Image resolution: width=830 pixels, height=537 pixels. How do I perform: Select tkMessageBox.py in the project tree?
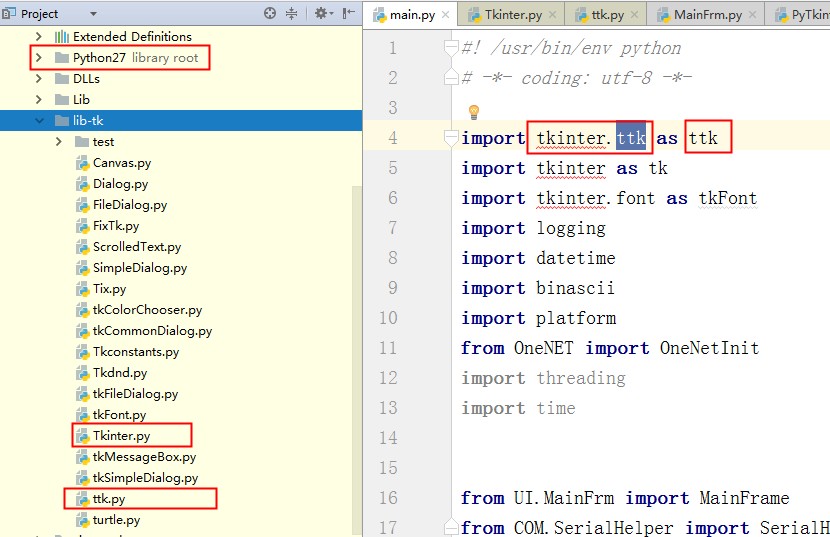144,457
